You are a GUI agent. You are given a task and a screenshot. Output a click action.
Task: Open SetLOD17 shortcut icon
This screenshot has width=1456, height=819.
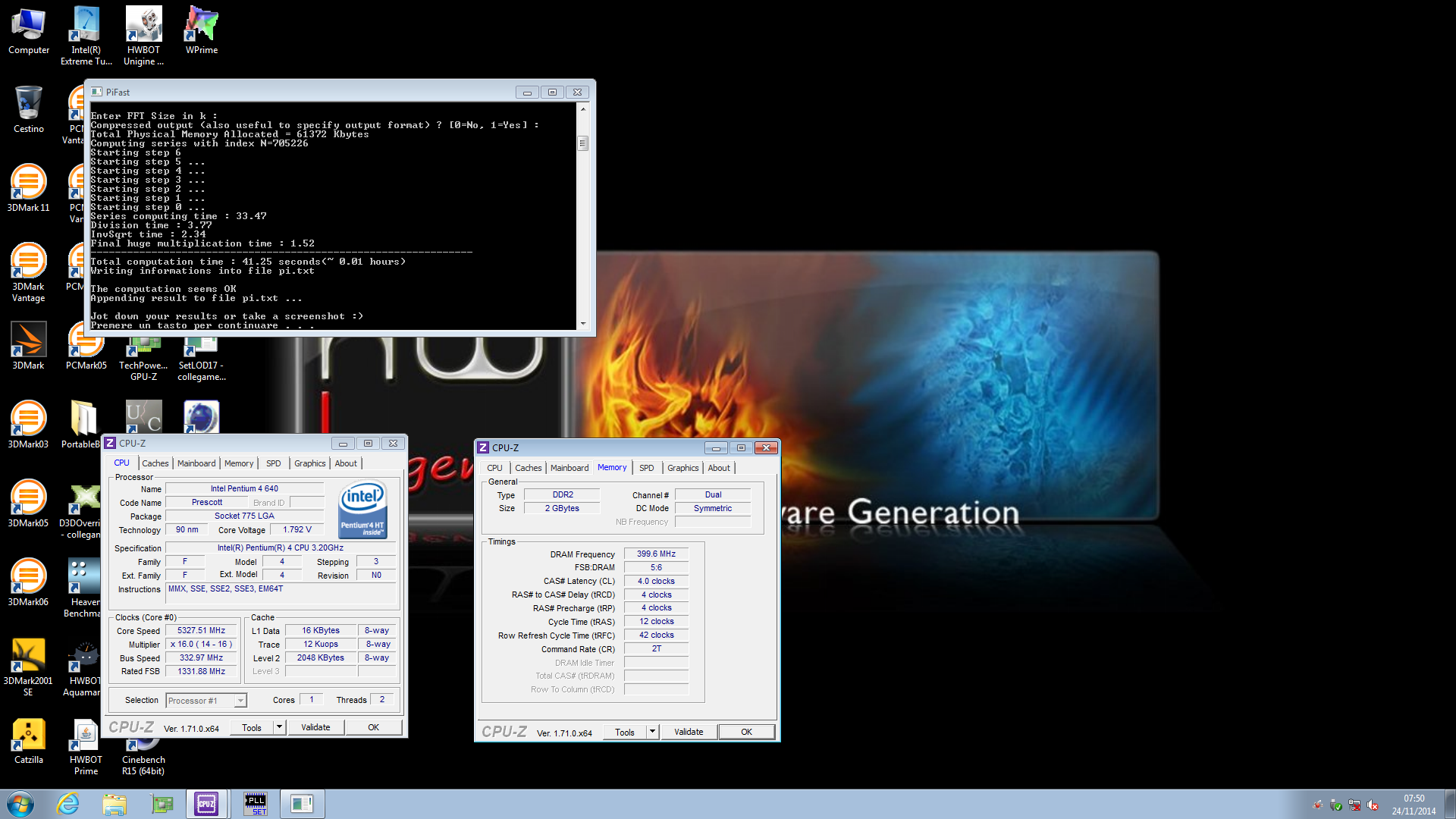201,360
